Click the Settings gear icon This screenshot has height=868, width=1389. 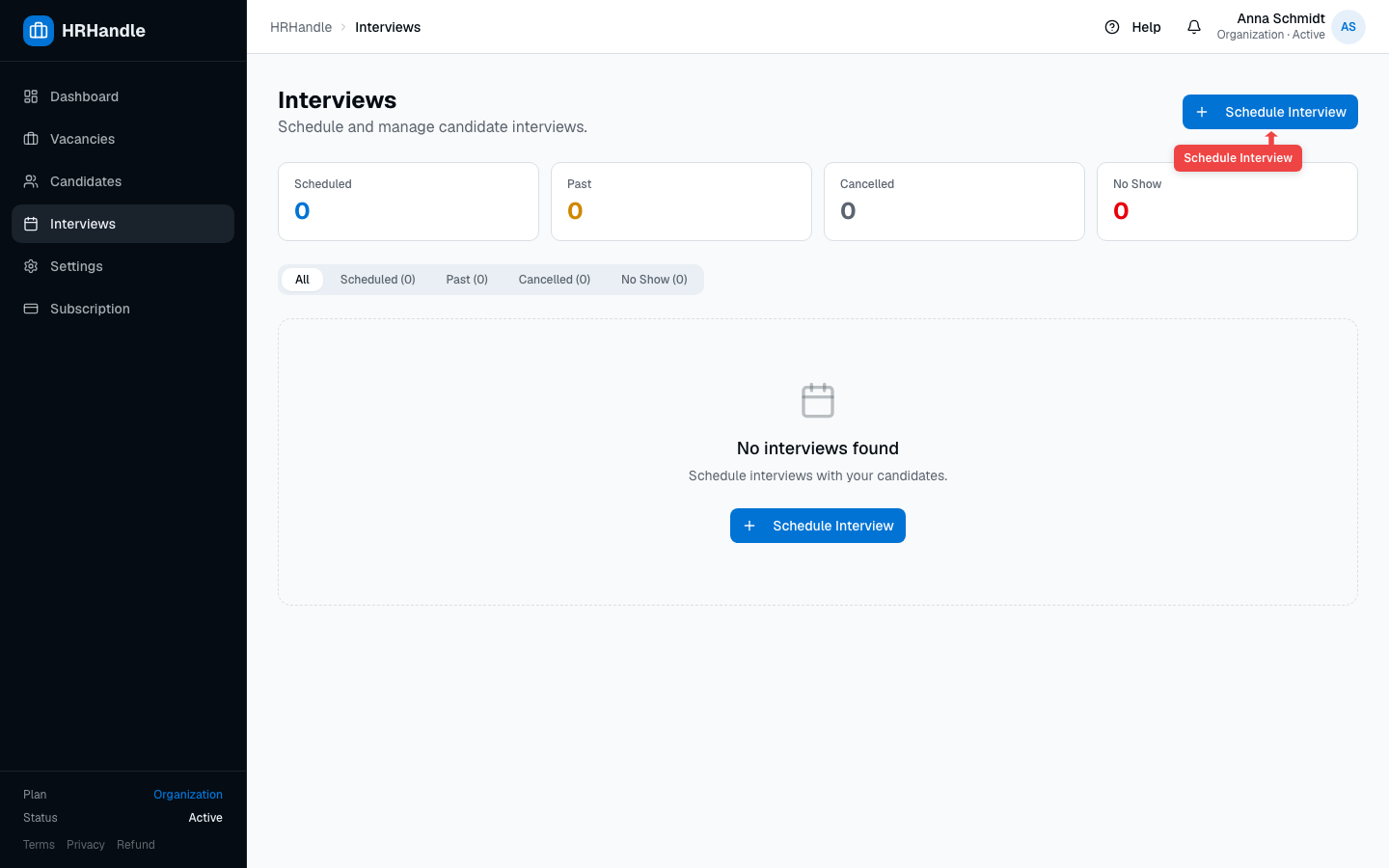coord(31,266)
